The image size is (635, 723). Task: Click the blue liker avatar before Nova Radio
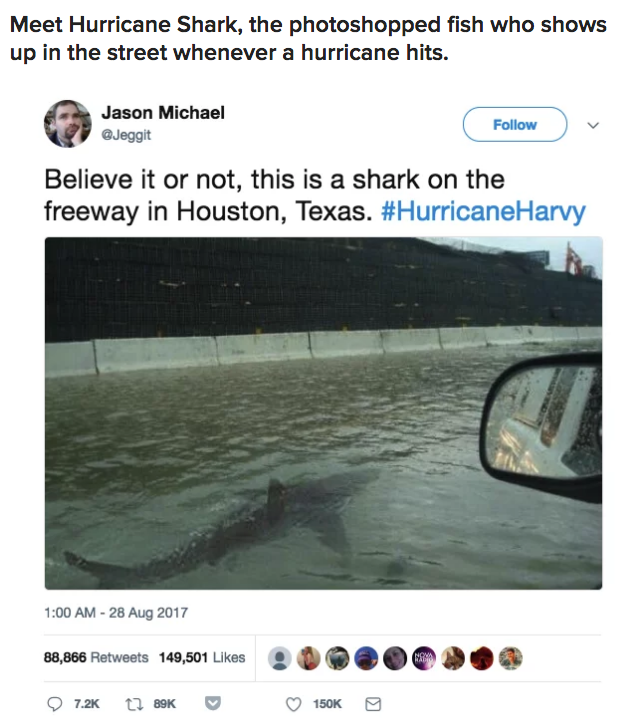[366, 658]
